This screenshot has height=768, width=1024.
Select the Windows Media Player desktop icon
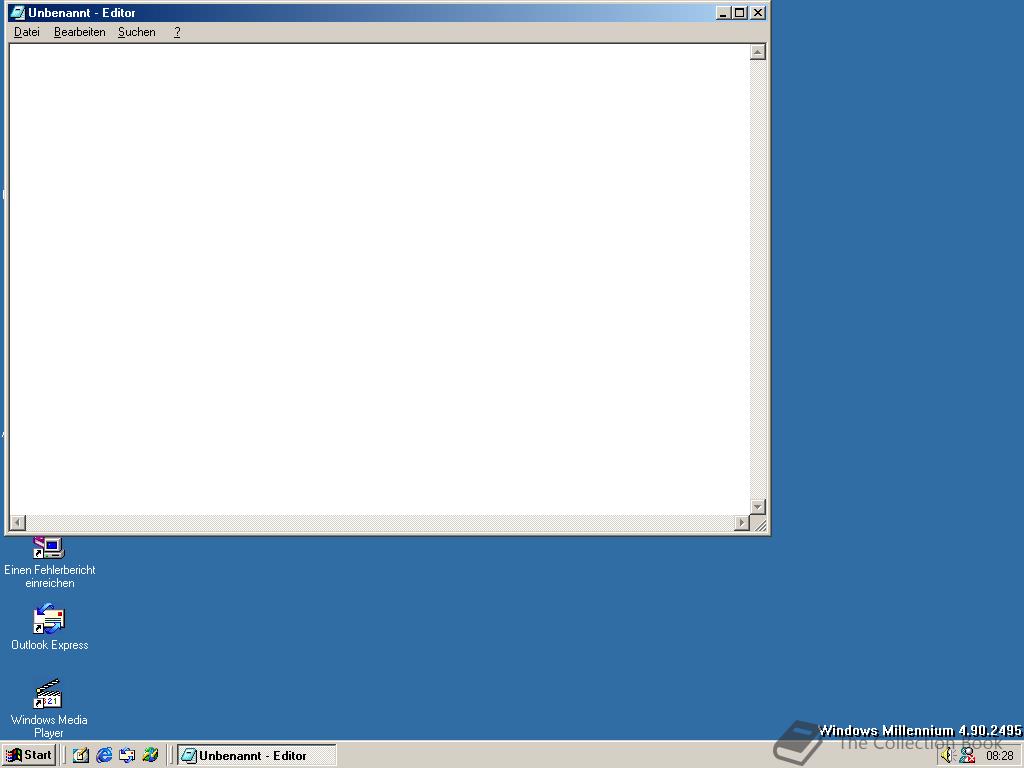tap(49, 709)
